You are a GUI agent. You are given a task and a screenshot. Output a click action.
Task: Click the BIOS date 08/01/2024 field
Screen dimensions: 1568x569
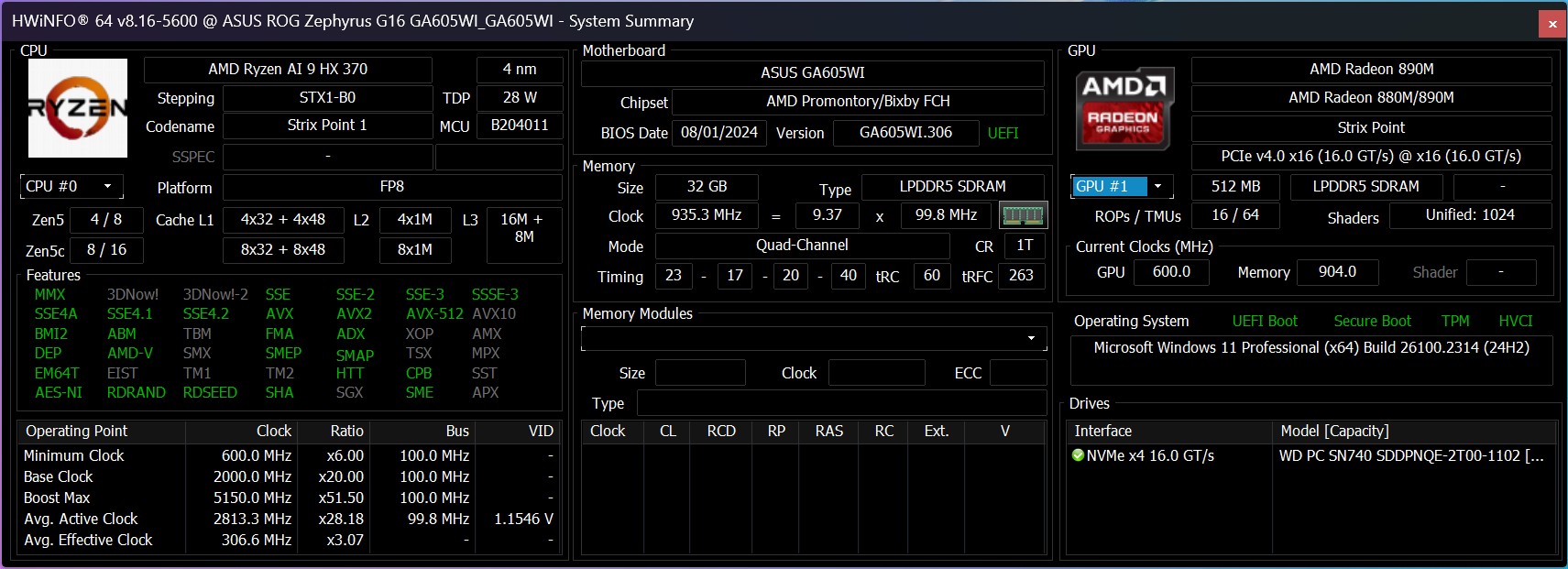719,133
